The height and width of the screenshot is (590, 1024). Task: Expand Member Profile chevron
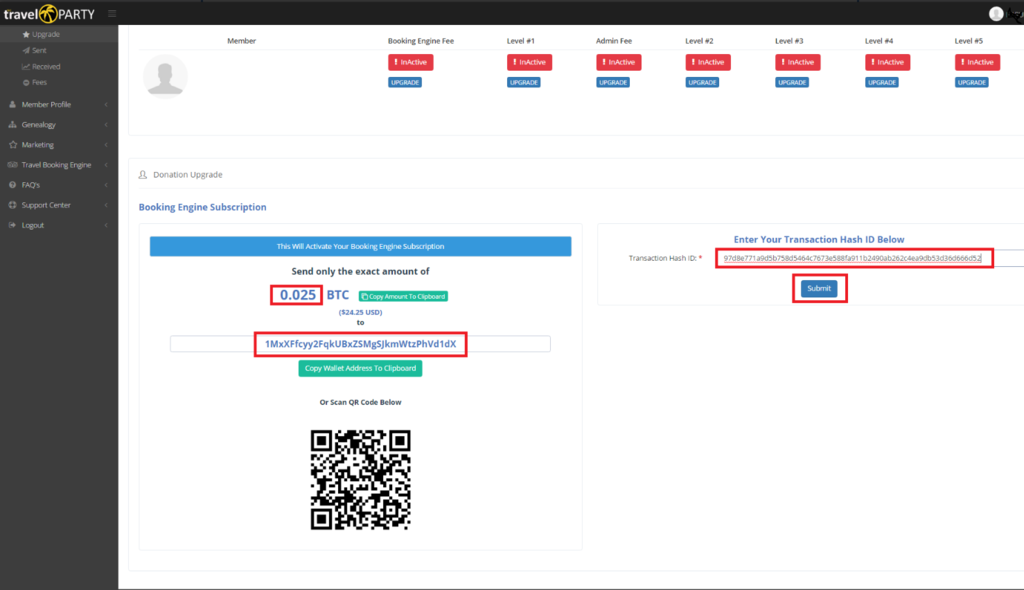click(x=106, y=105)
